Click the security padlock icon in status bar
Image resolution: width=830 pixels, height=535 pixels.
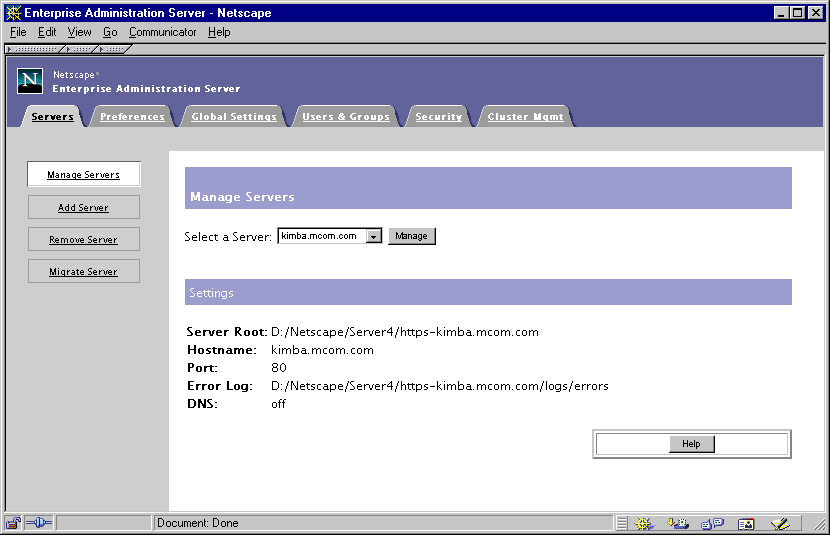pyautogui.click(x=13, y=523)
